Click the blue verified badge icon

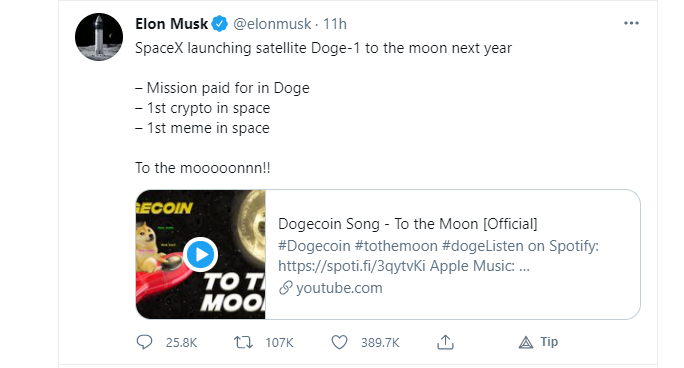[220, 24]
